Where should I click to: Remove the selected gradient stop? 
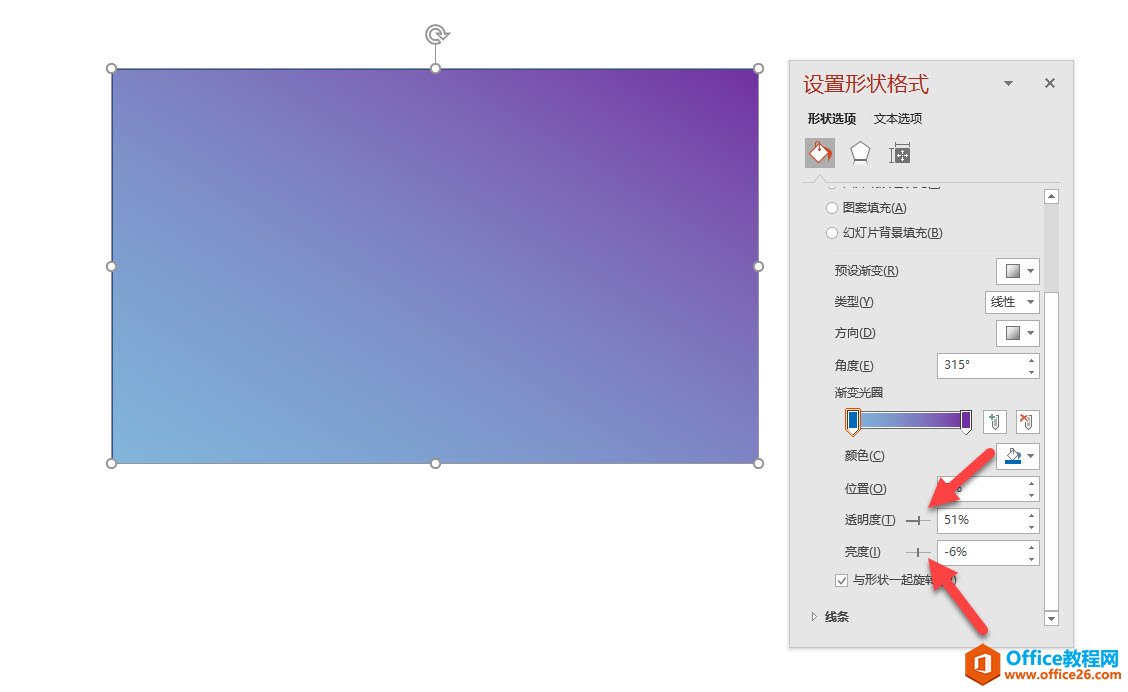[x=1027, y=421]
